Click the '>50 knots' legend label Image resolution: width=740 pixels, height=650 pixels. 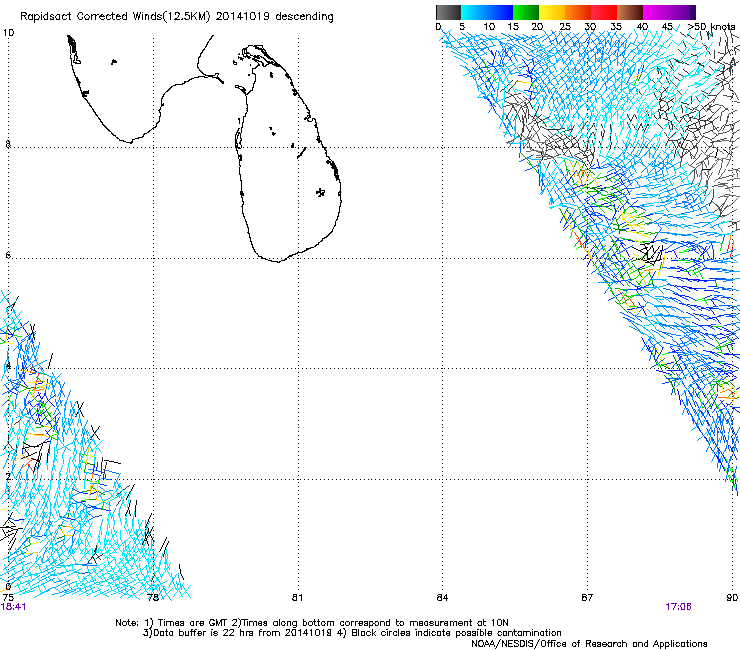click(x=711, y=27)
